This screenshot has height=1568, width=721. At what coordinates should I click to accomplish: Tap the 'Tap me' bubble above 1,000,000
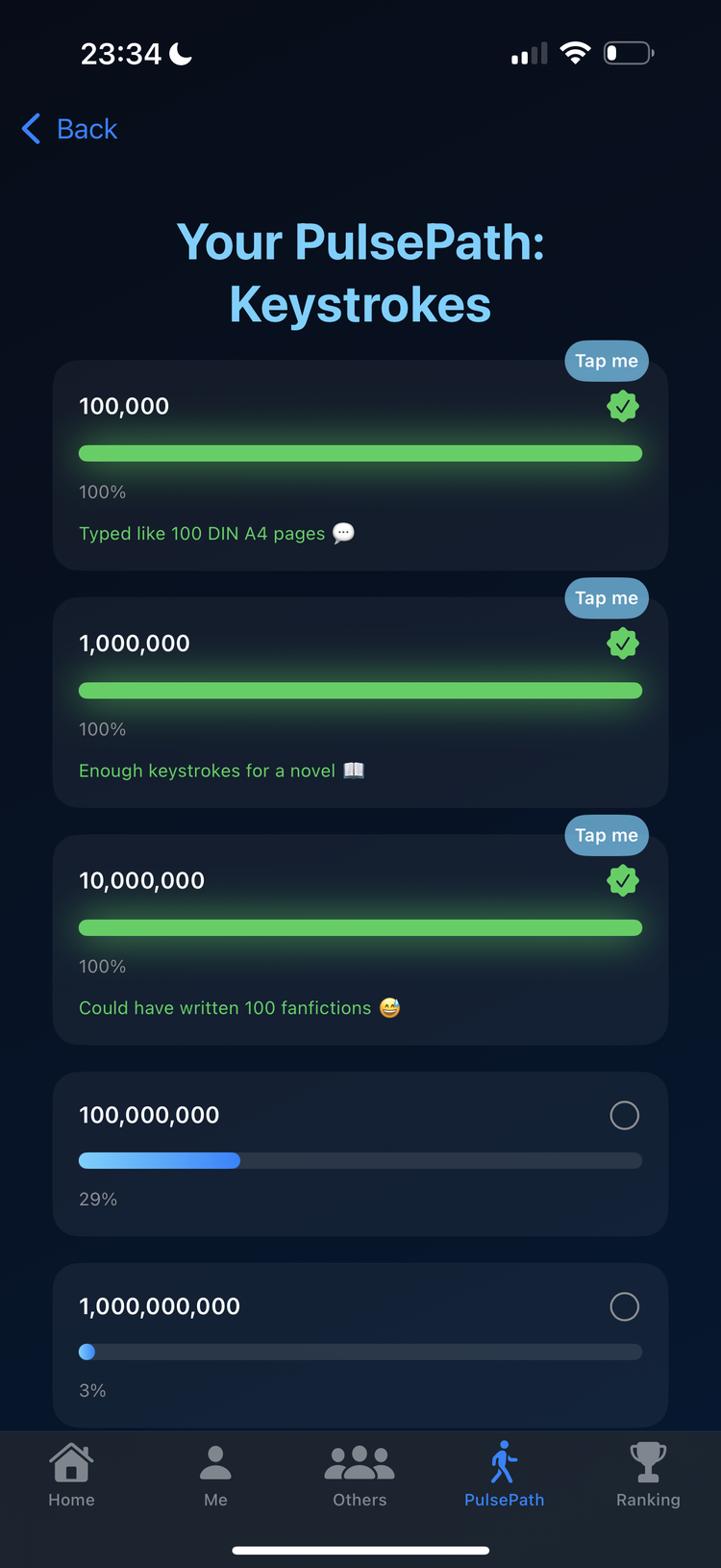607,598
